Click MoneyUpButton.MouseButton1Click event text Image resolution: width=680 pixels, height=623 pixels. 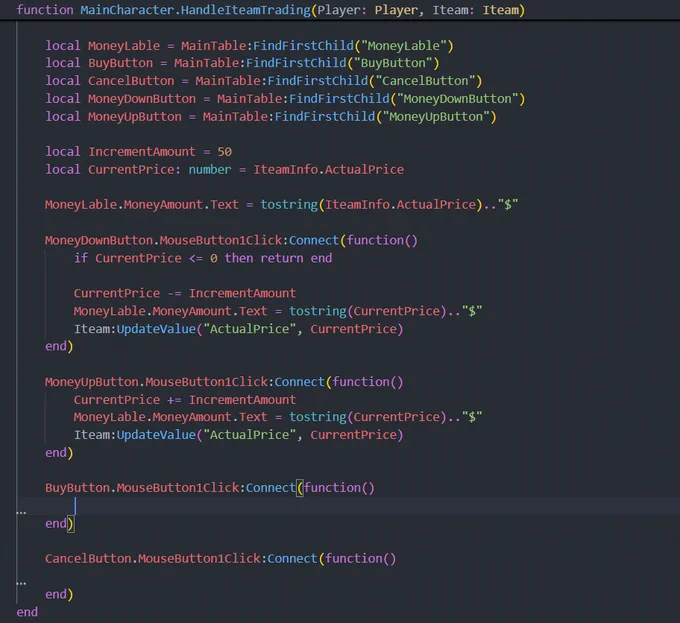[157, 382]
